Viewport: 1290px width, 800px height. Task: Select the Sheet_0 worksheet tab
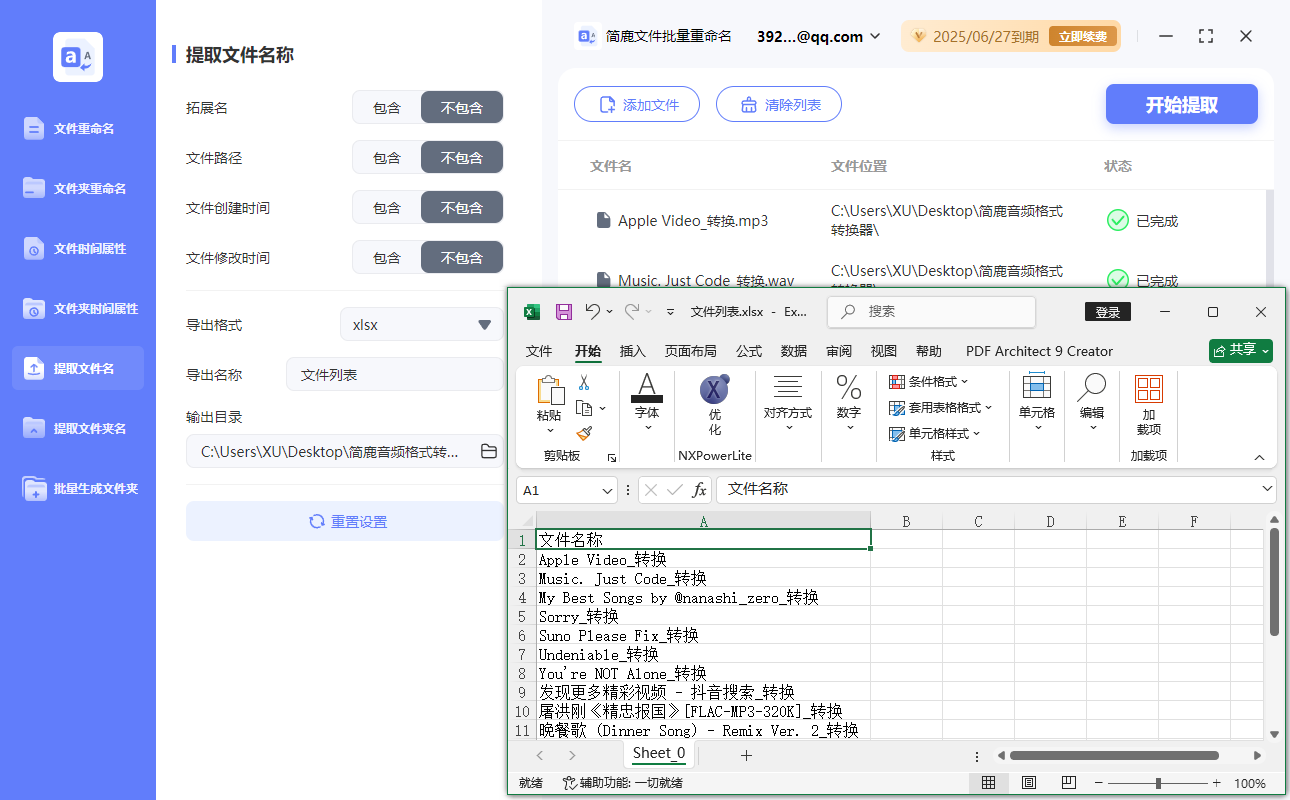658,753
